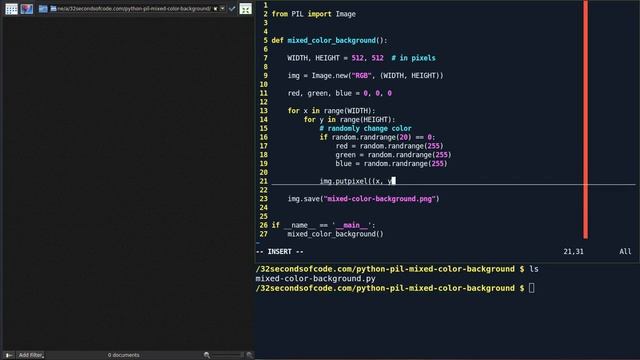Click line number 1 in the gutter
This screenshot has width=640, height=360.
coord(265,5)
